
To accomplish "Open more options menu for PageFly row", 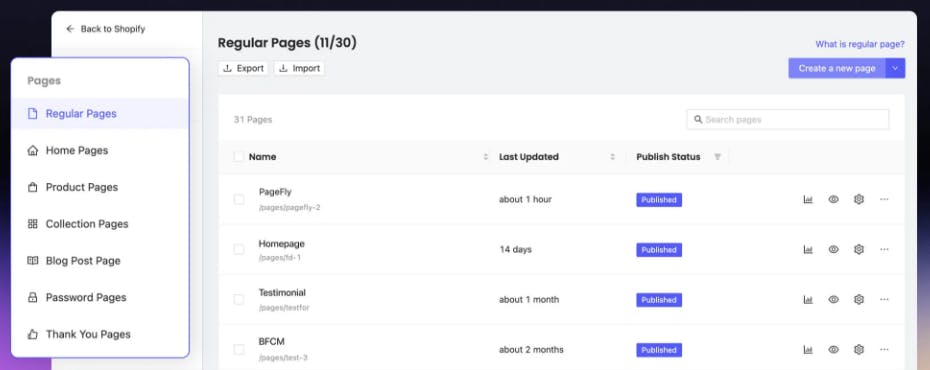I will 884,199.
